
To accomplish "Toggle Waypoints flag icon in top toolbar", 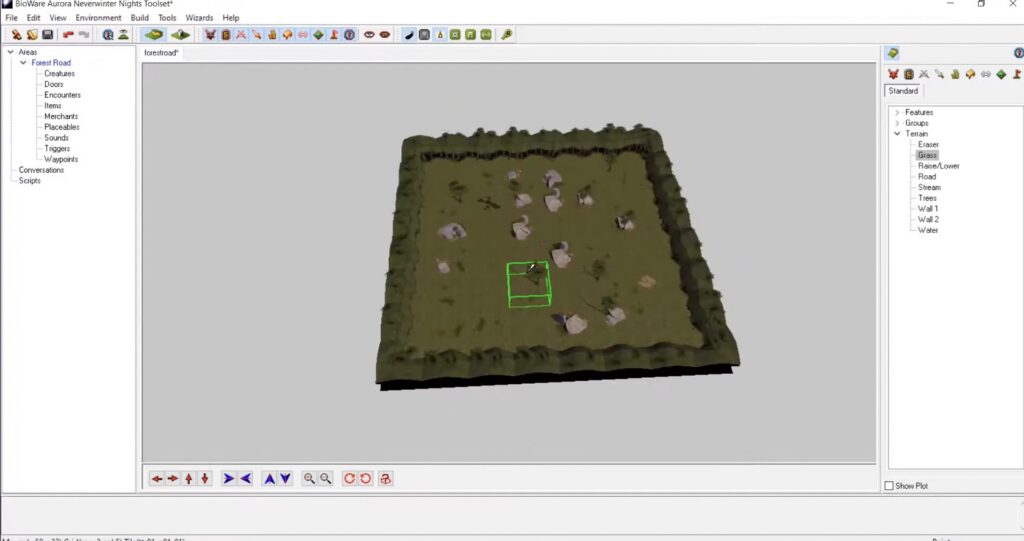I will [x=334, y=35].
